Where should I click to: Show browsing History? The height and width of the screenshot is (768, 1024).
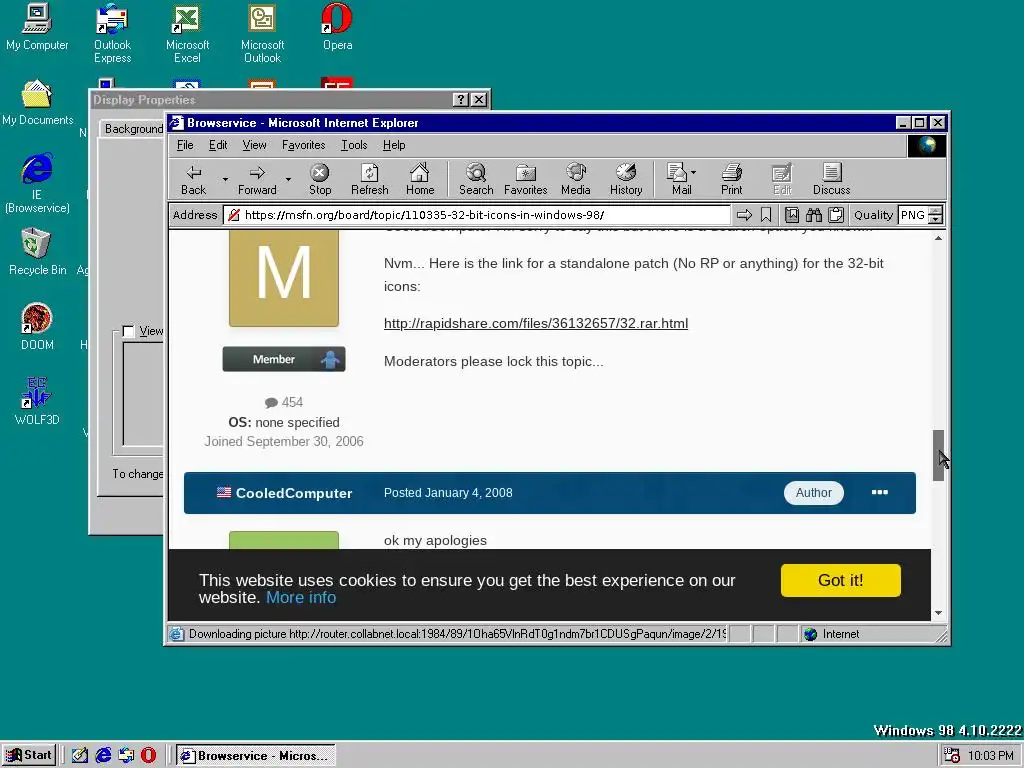pos(626,180)
